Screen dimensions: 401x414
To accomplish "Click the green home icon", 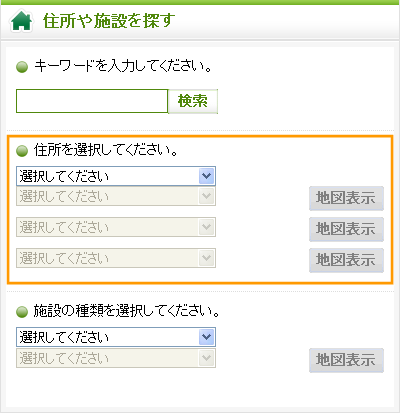I will click(21, 21).
